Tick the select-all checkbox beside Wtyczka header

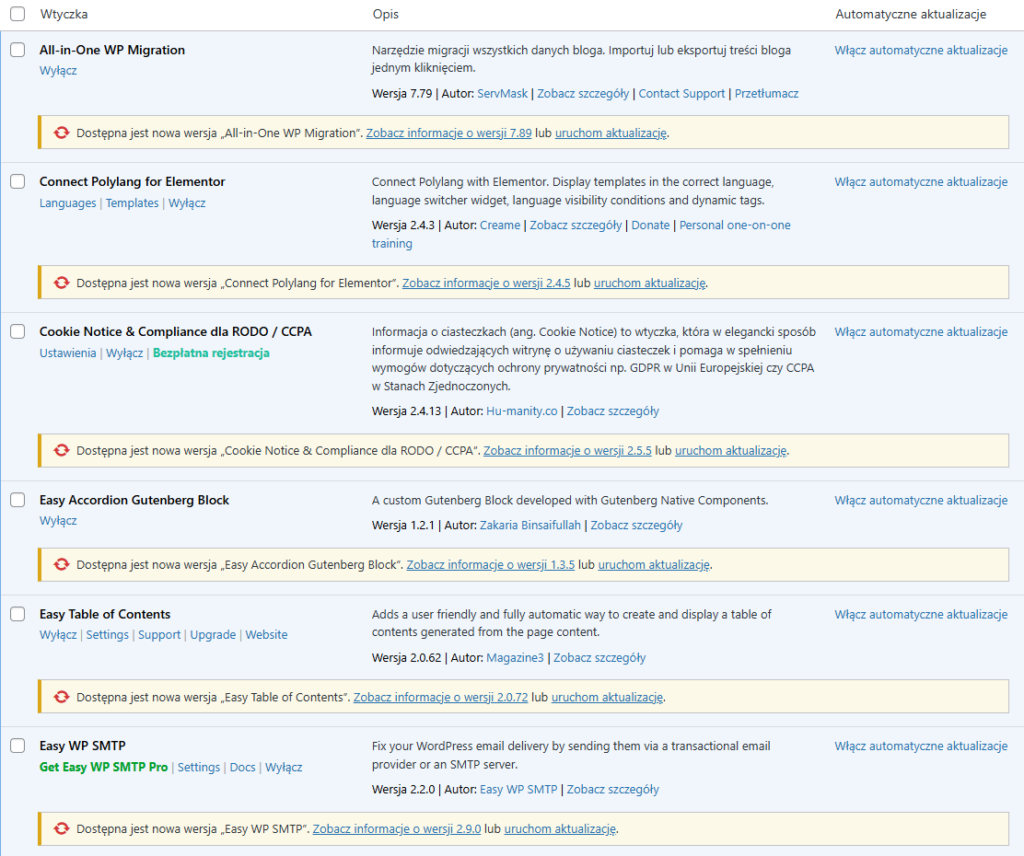pyautogui.click(x=18, y=15)
